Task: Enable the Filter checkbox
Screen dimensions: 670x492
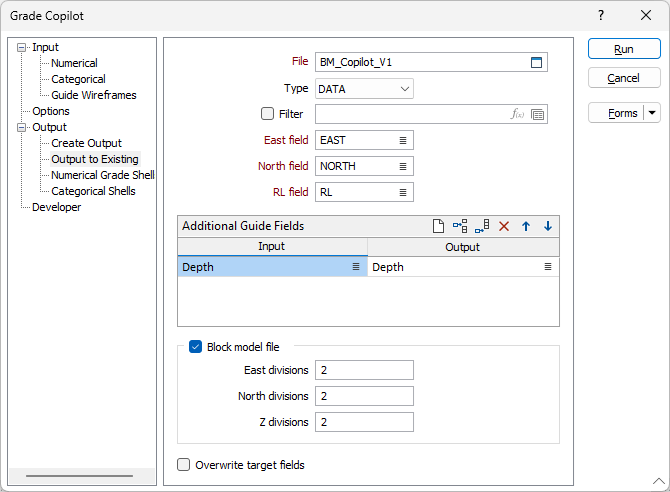Action: point(267,114)
